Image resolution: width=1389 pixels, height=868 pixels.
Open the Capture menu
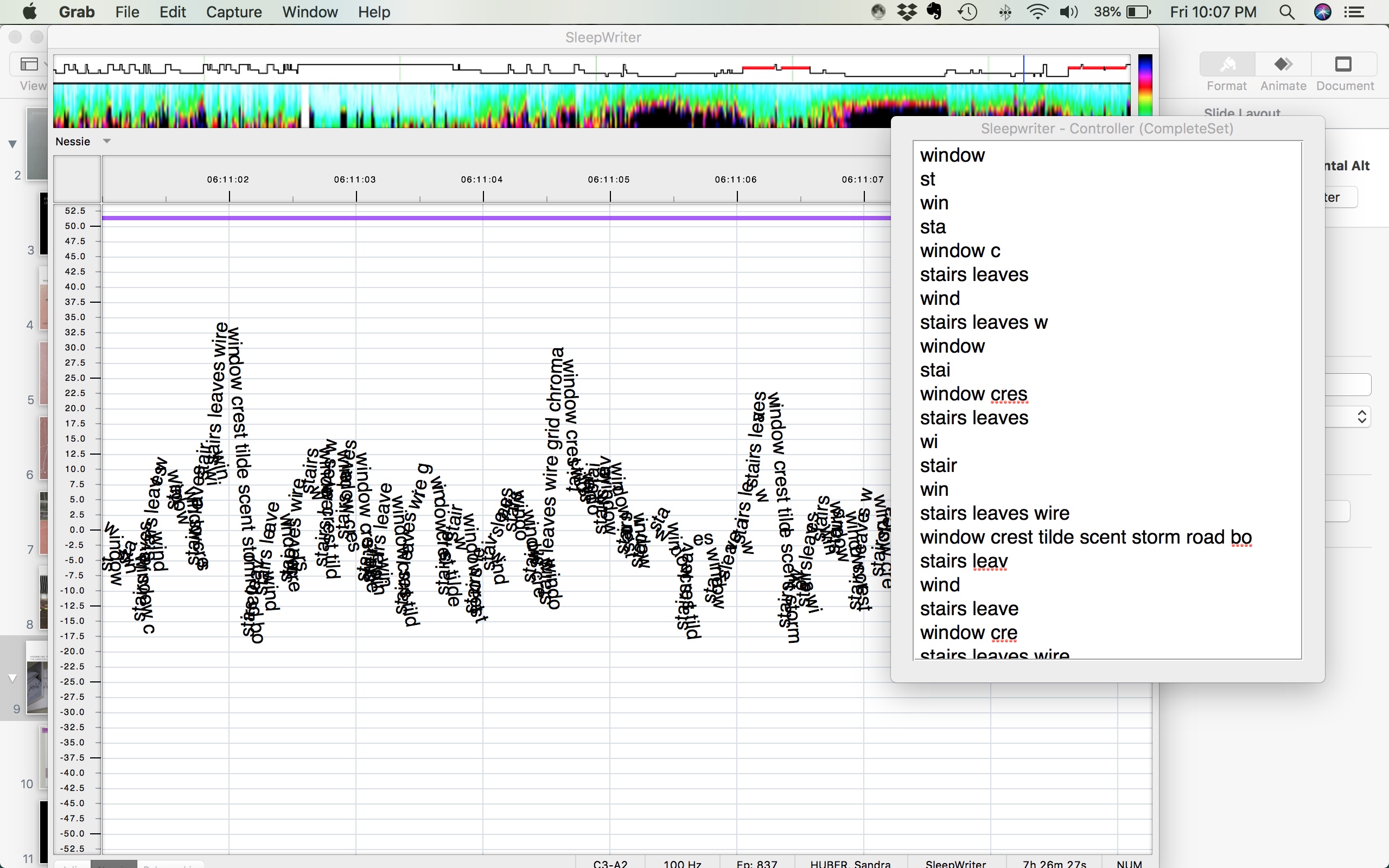pyautogui.click(x=234, y=12)
